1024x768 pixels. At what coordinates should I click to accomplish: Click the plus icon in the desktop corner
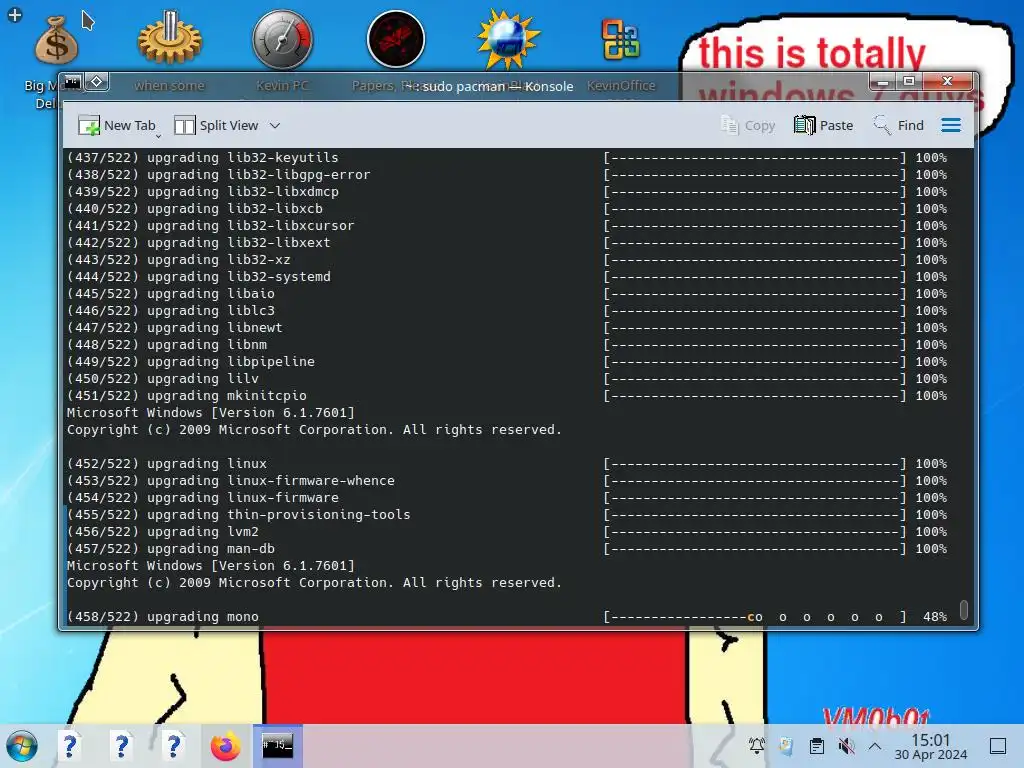point(14,14)
